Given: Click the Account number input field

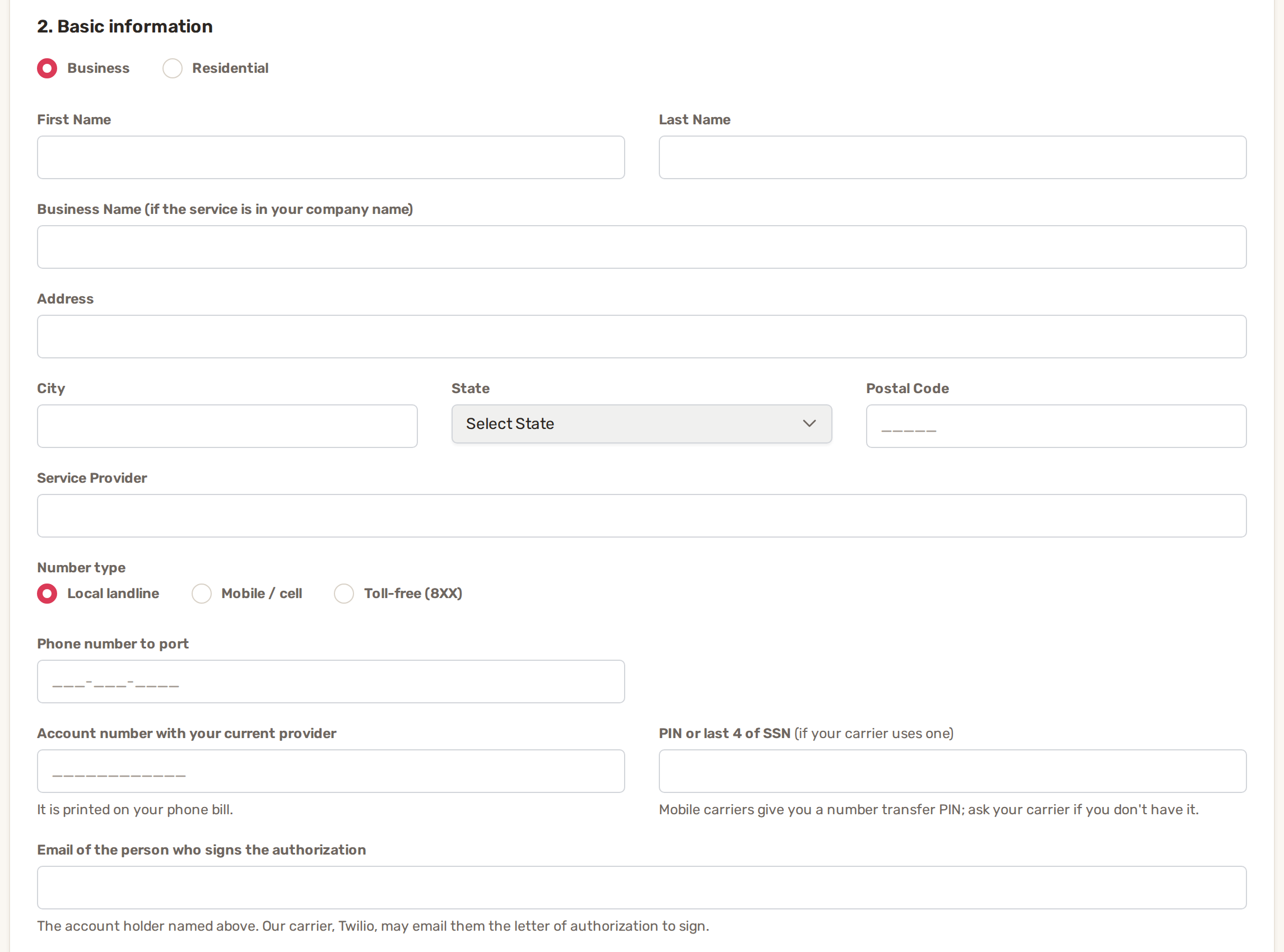Looking at the screenshot, I should tap(331, 771).
